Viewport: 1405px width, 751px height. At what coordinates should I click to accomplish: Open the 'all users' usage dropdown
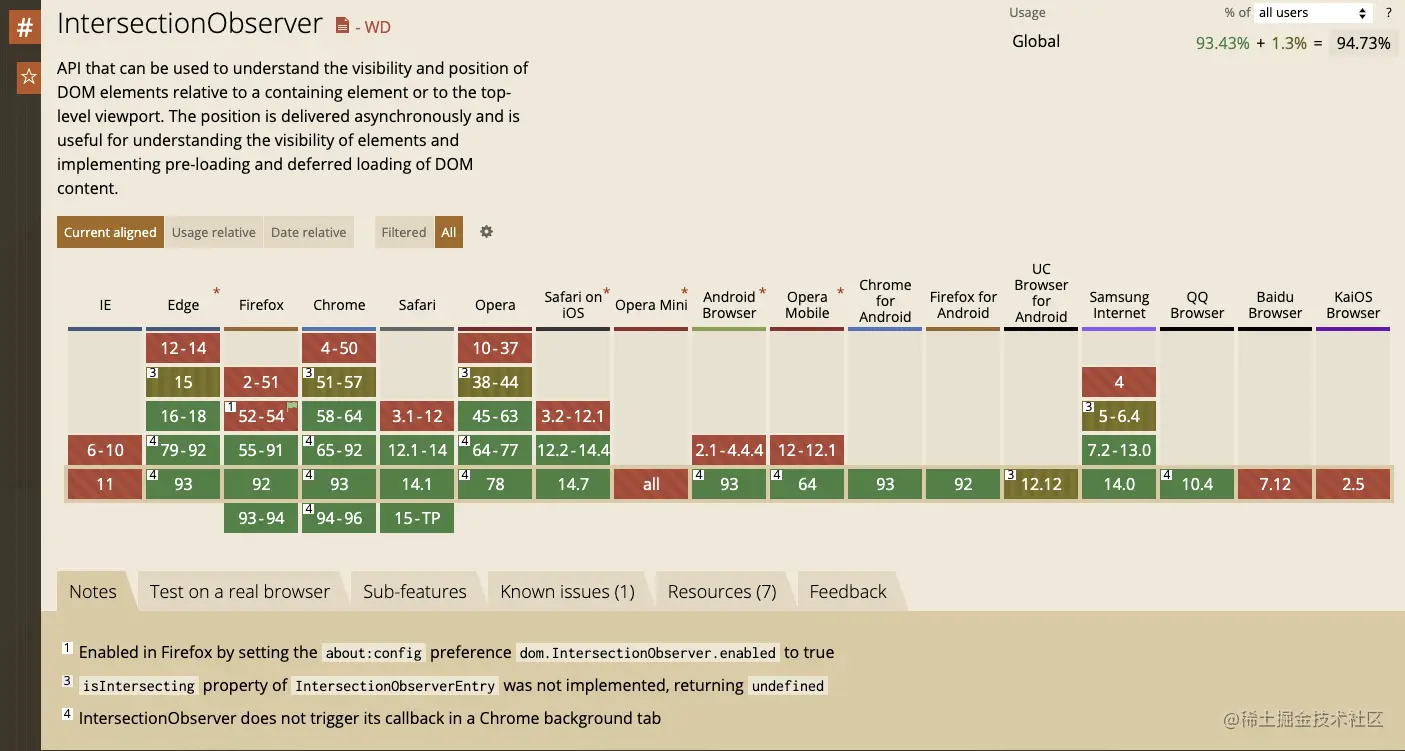point(1313,13)
